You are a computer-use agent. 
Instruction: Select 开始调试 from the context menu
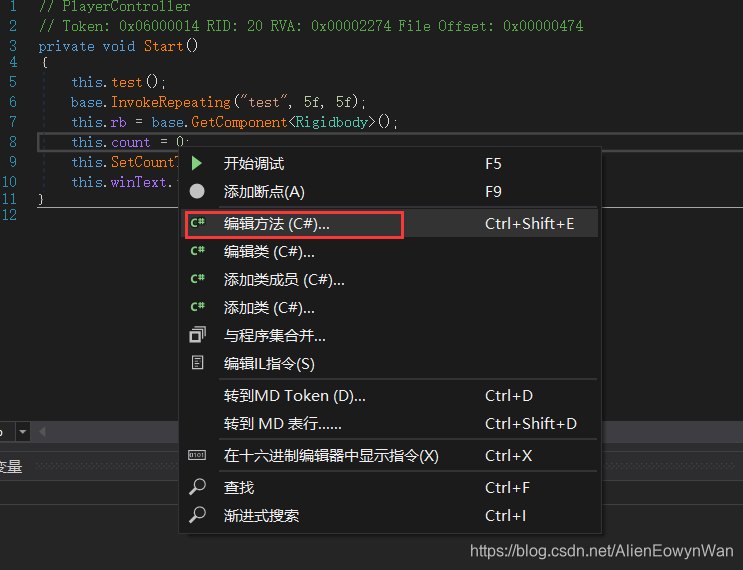390,163
